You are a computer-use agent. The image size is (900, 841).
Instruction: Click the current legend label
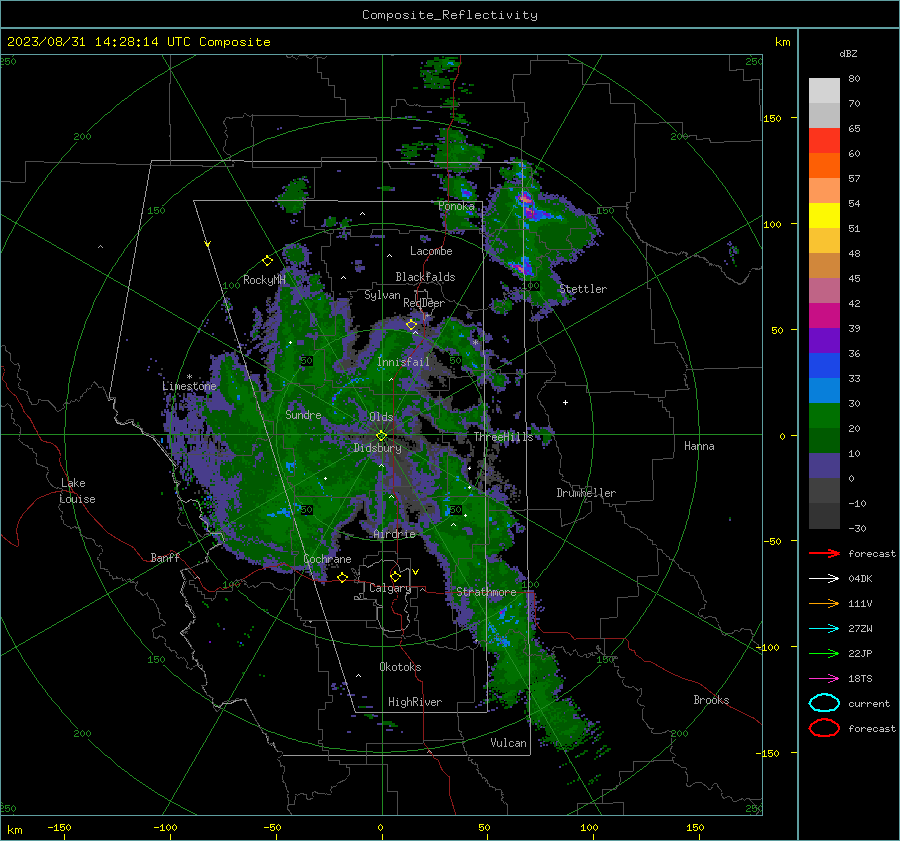coord(869,704)
